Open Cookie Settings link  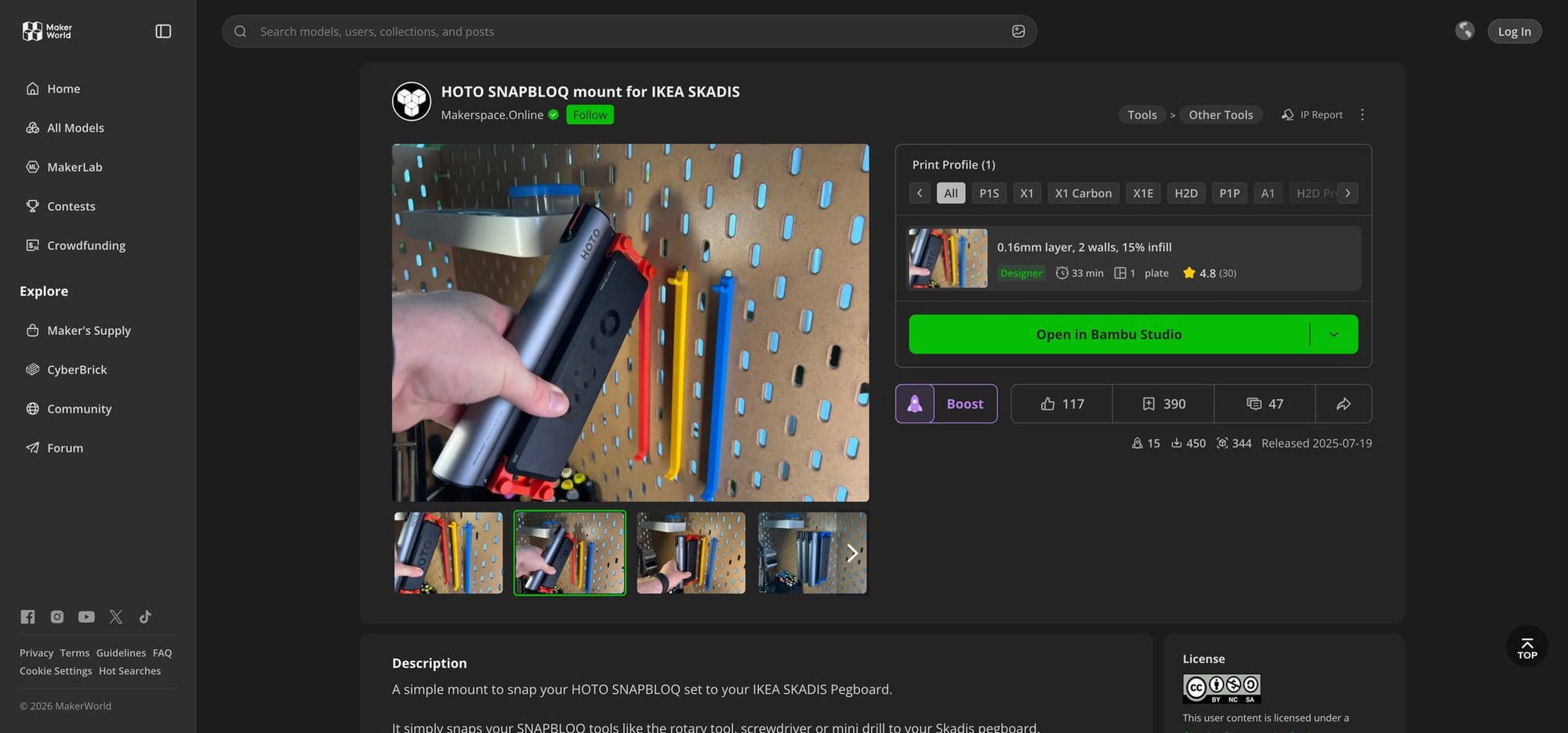(x=56, y=671)
